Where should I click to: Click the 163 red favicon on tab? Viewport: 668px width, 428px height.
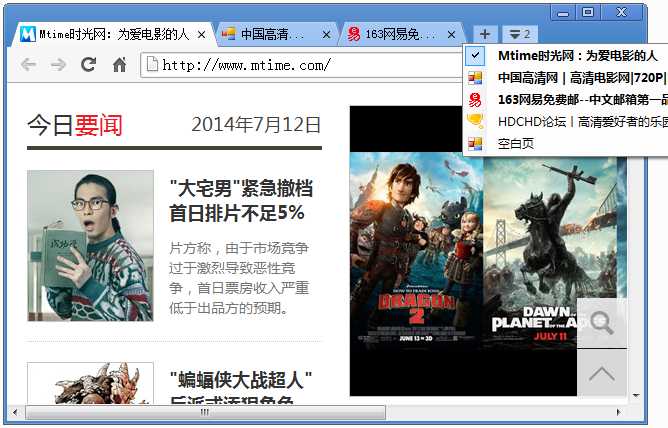pyautogui.click(x=354, y=34)
